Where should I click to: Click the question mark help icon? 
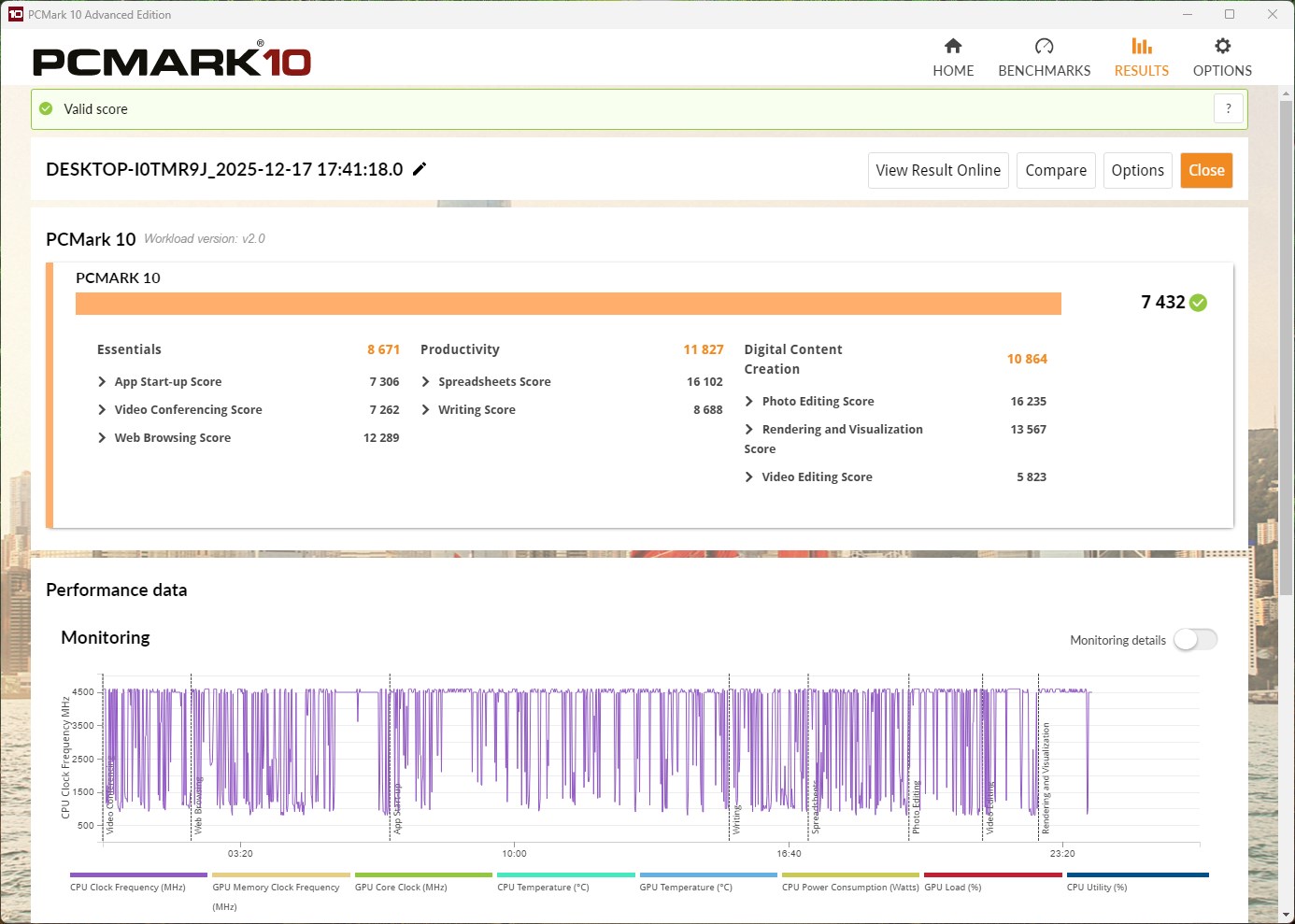[x=1228, y=108]
